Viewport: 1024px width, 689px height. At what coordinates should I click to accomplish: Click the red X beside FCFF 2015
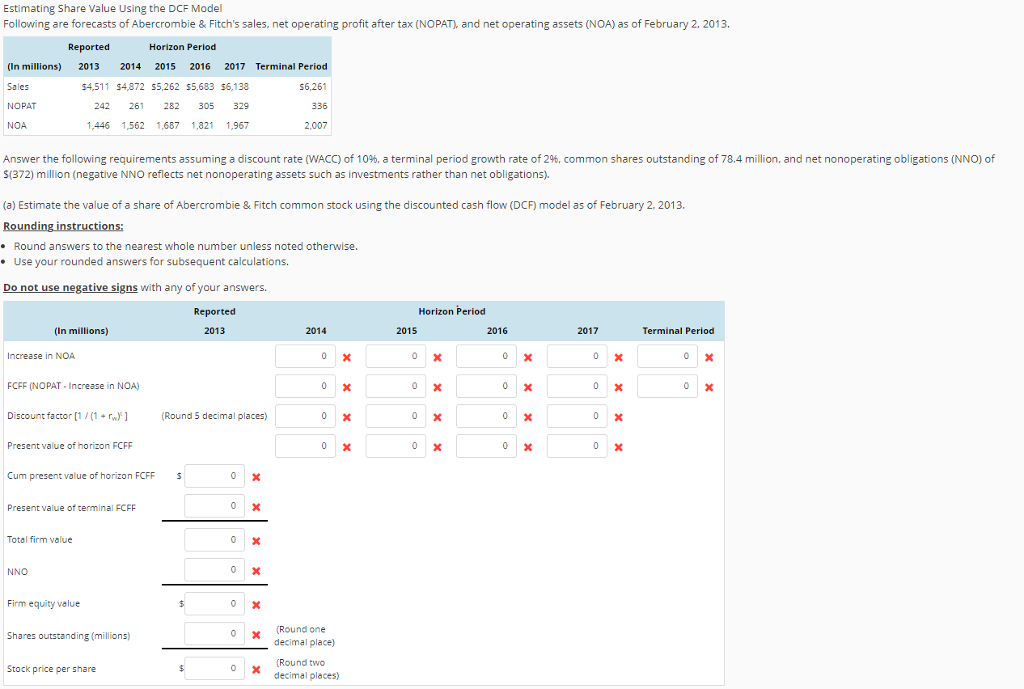tap(436, 385)
